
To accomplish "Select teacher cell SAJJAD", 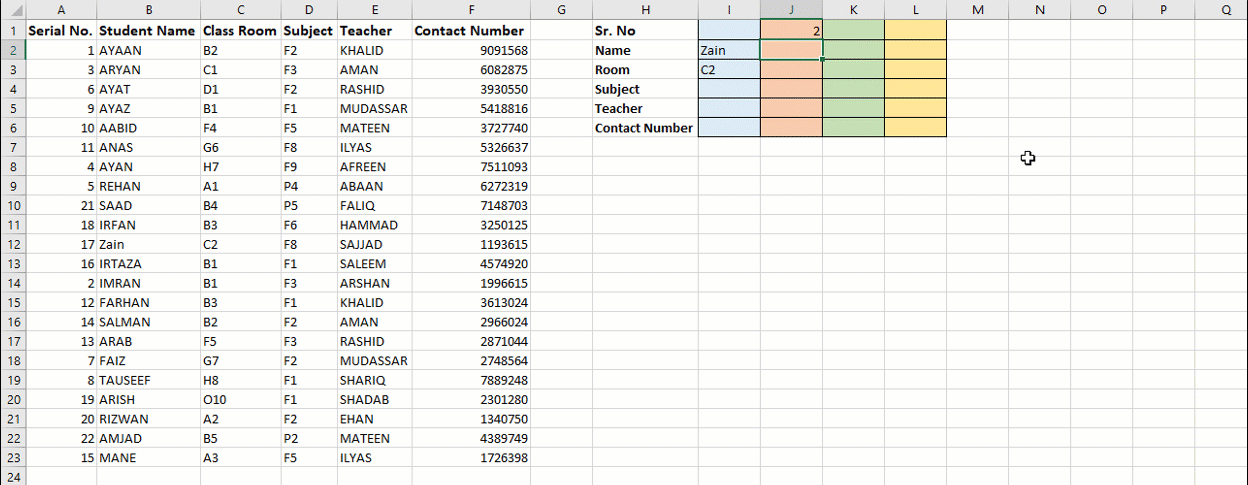I will (x=374, y=244).
